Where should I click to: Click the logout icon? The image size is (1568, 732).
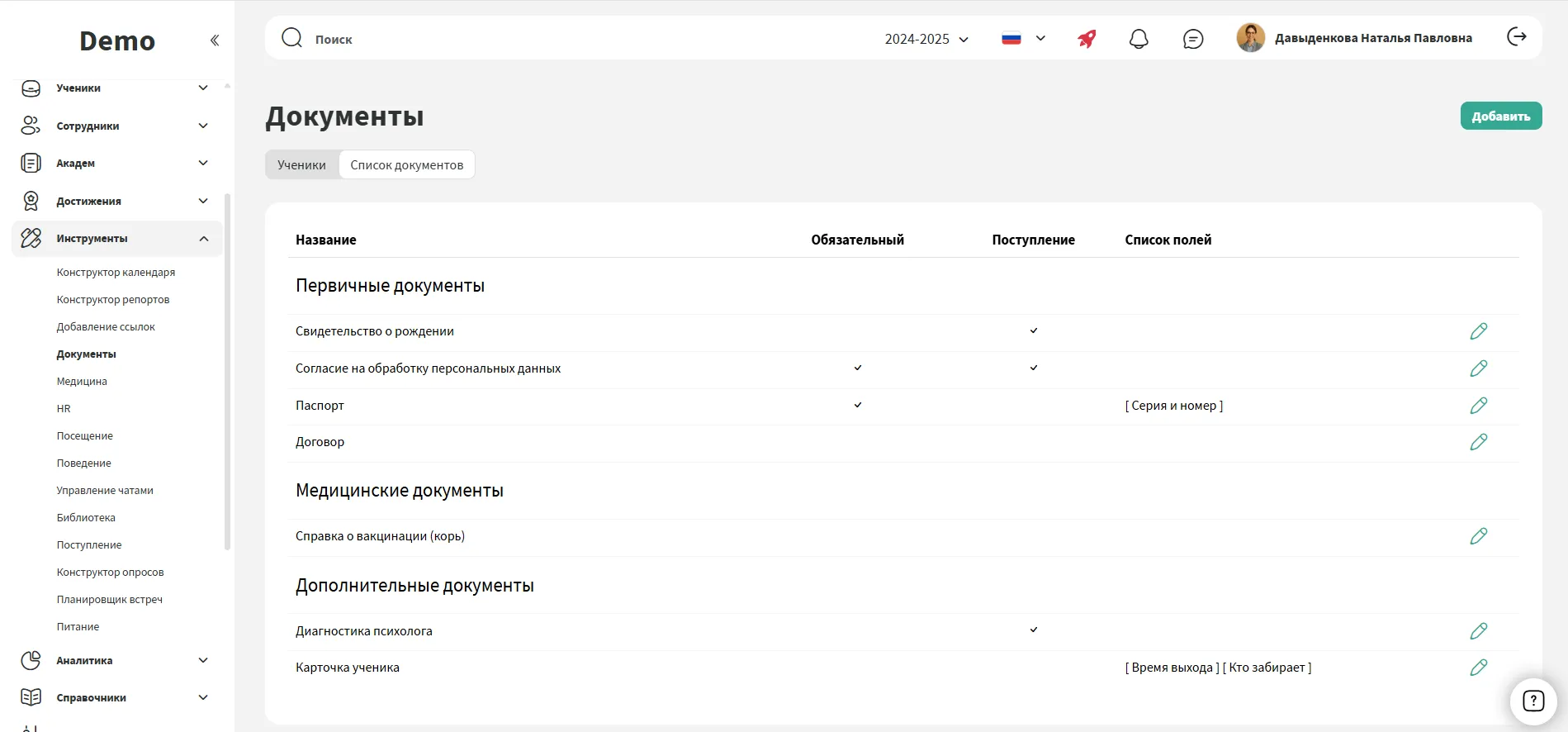(x=1516, y=37)
